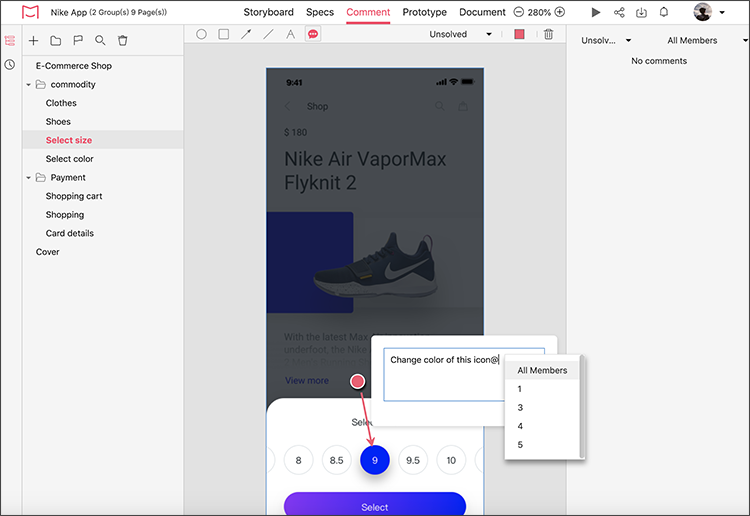This screenshot has width=750, height=516.
Task: Click the Nike App project title
Action: [x=109, y=12]
